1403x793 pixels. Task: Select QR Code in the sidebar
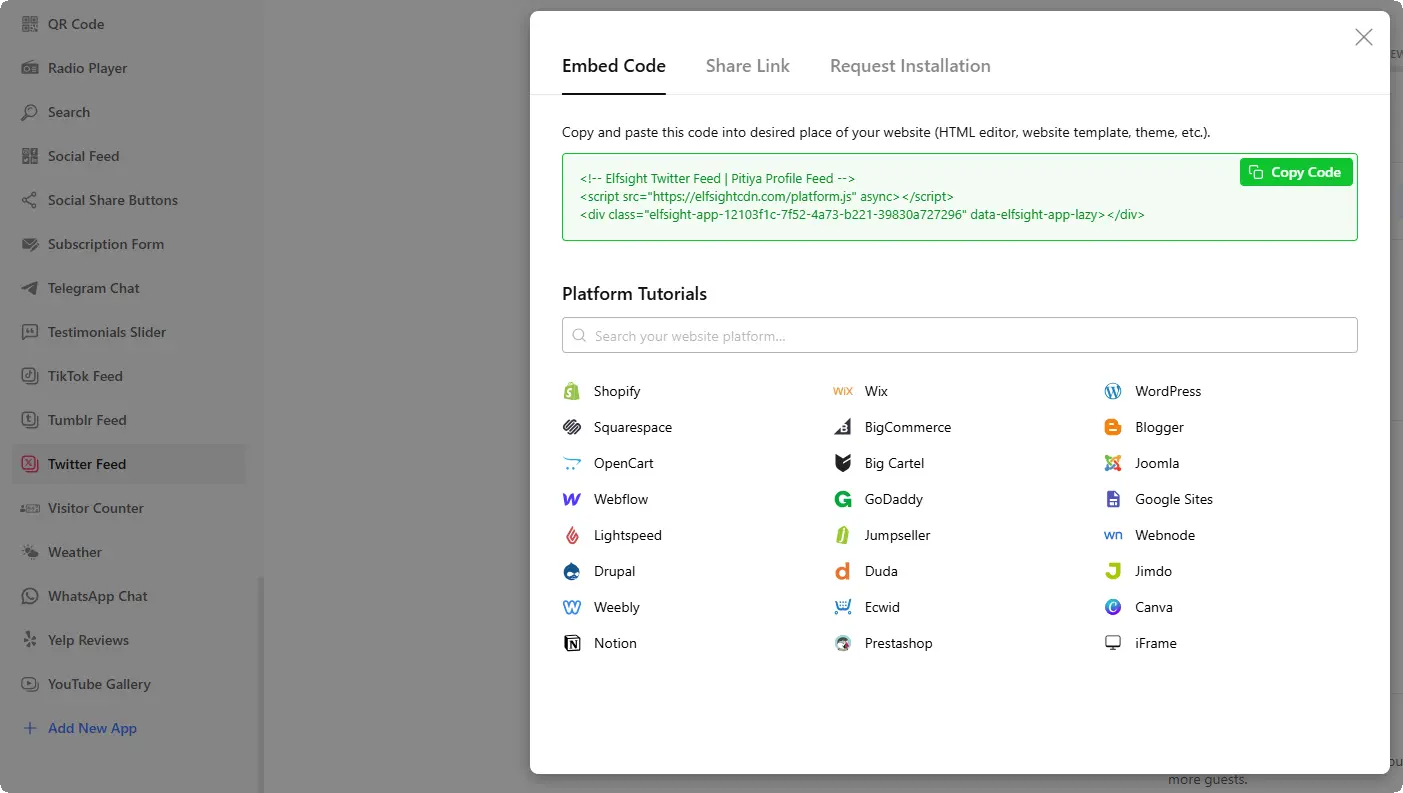click(x=76, y=24)
